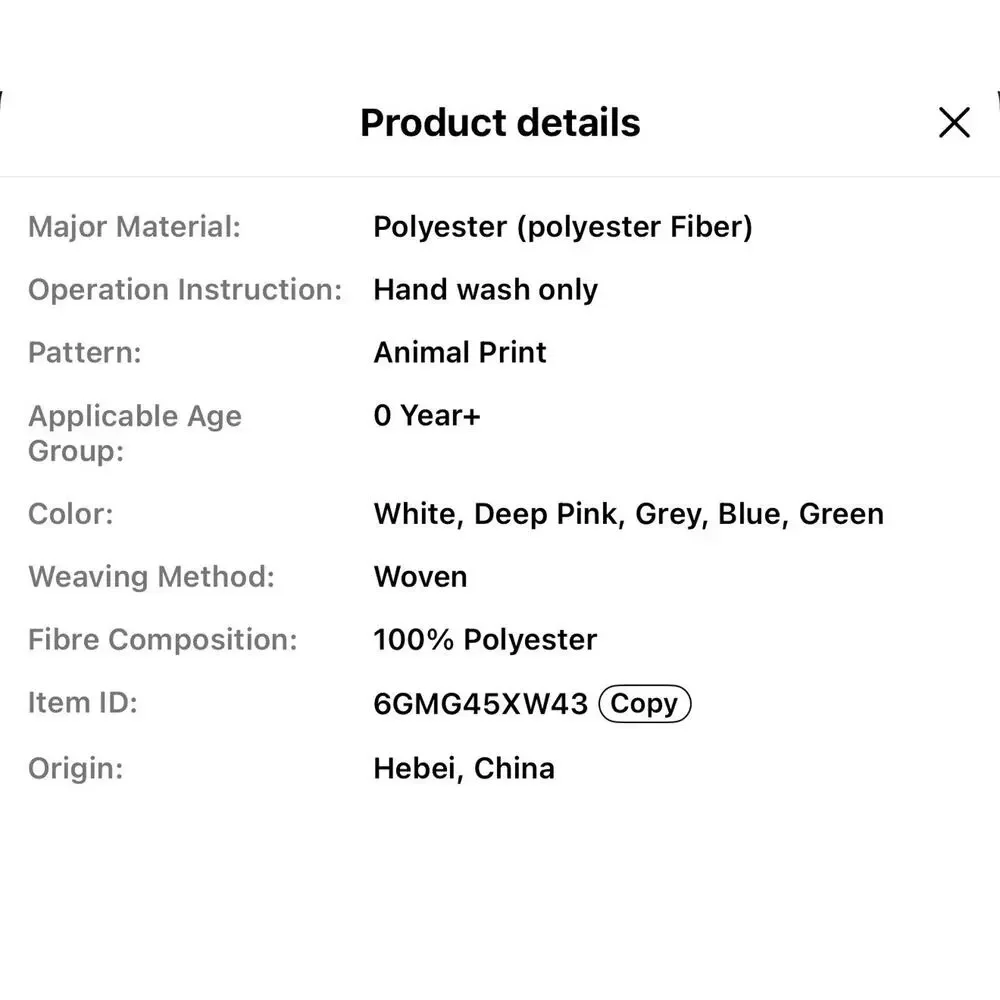This screenshot has width=1000, height=1000.
Task: Click the White, Deep Pink color list
Action: click(x=629, y=514)
